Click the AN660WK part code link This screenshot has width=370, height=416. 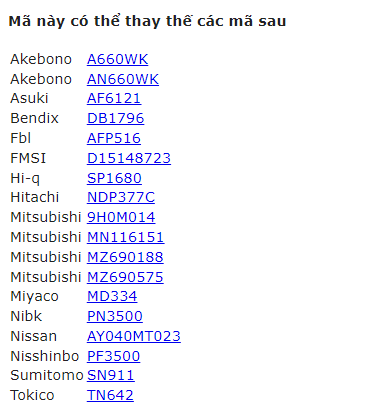pyautogui.click(x=123, y=79)
